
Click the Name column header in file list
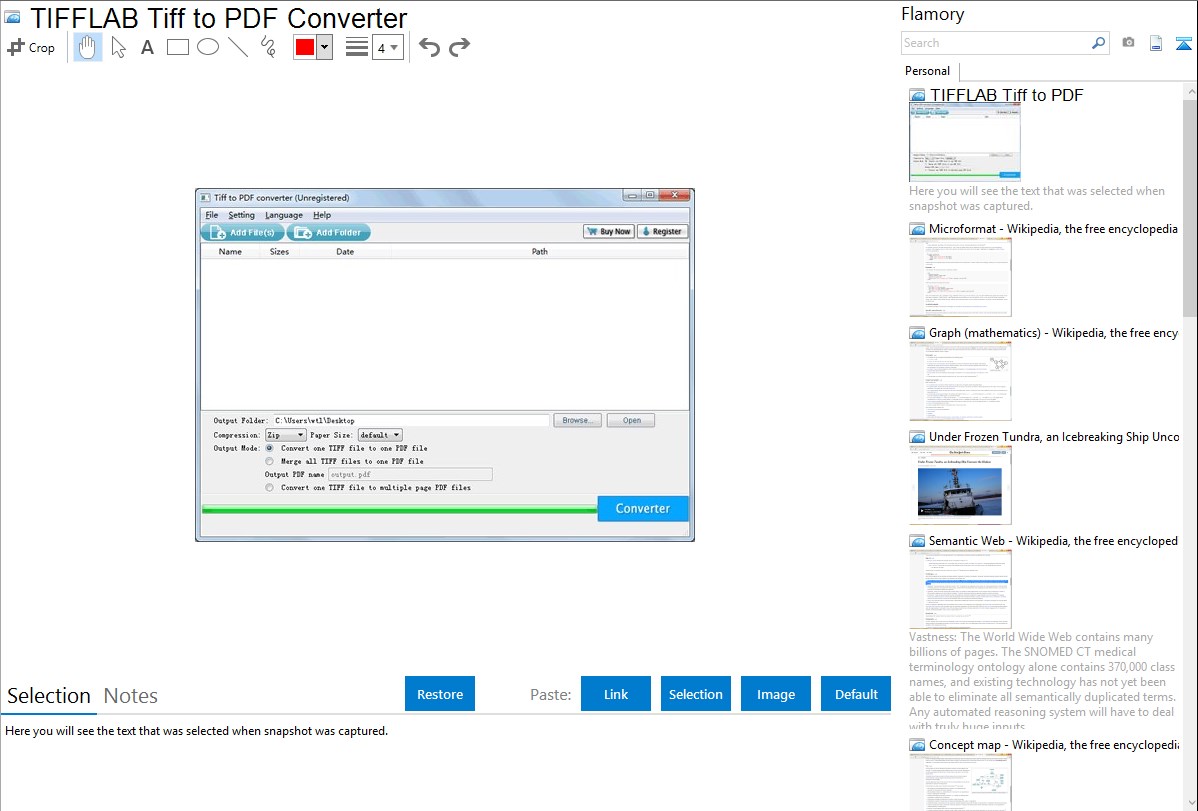(x=230, y=251)
